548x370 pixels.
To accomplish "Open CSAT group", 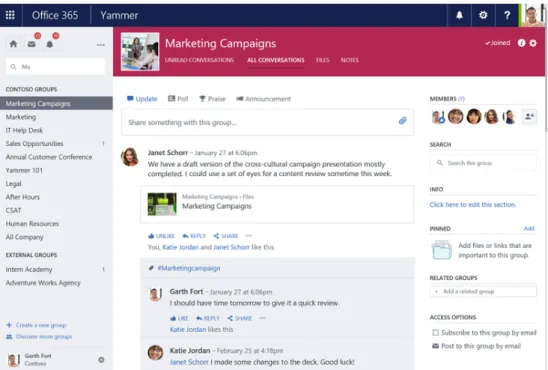I will click(13, 210).
